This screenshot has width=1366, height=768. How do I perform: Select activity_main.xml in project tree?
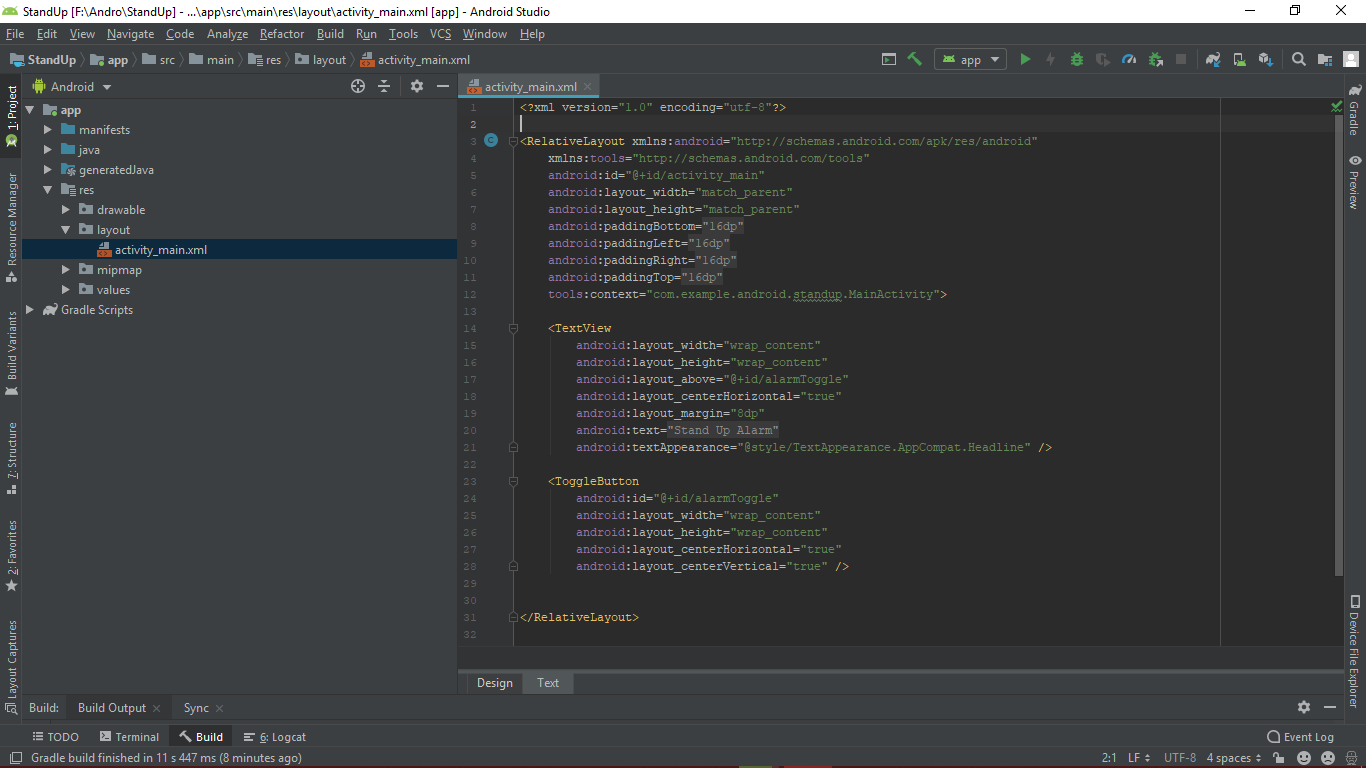point(160,250)
